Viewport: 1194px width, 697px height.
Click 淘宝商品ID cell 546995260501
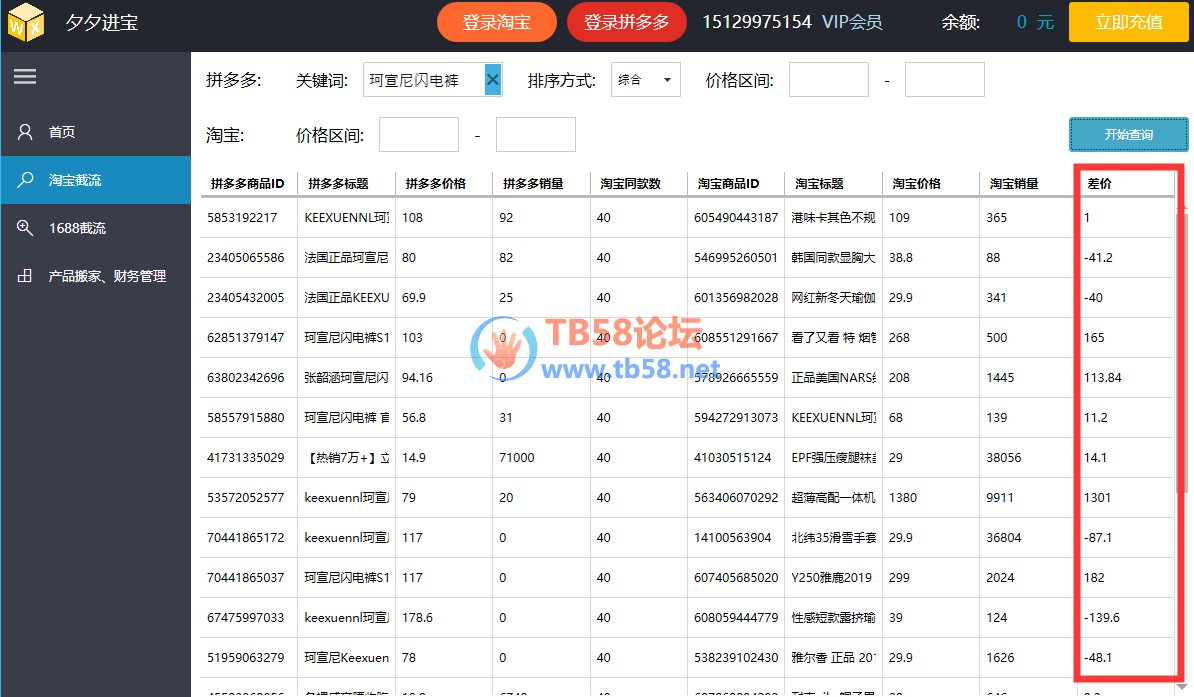[x=736, y=257]
